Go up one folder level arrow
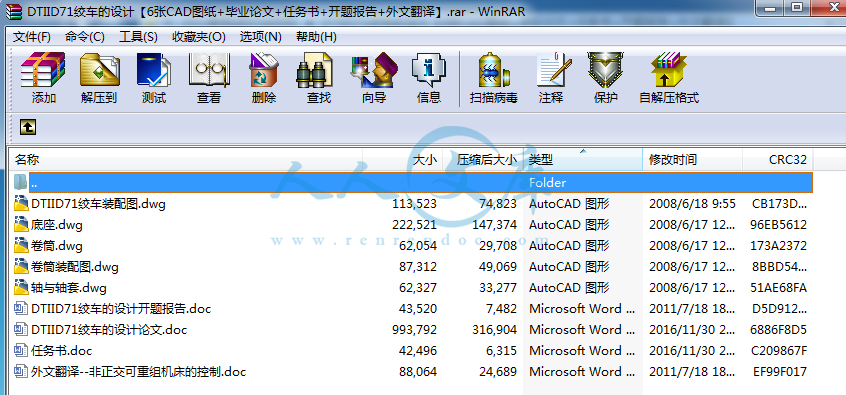 point(28,127)
